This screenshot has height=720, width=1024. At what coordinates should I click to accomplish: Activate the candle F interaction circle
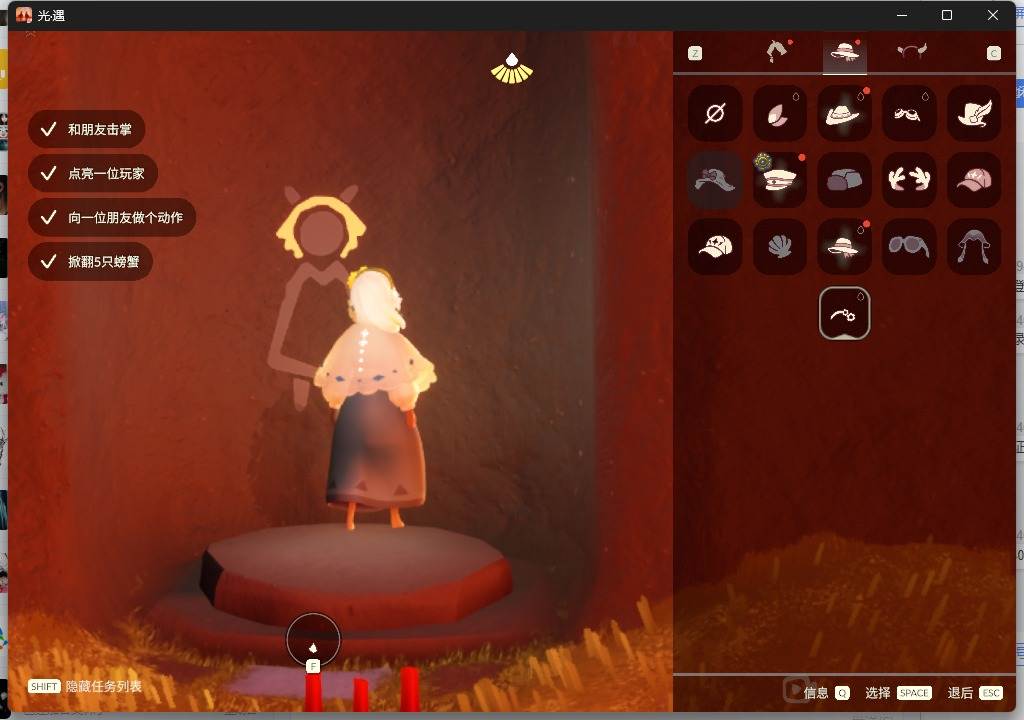pos(313,640)
